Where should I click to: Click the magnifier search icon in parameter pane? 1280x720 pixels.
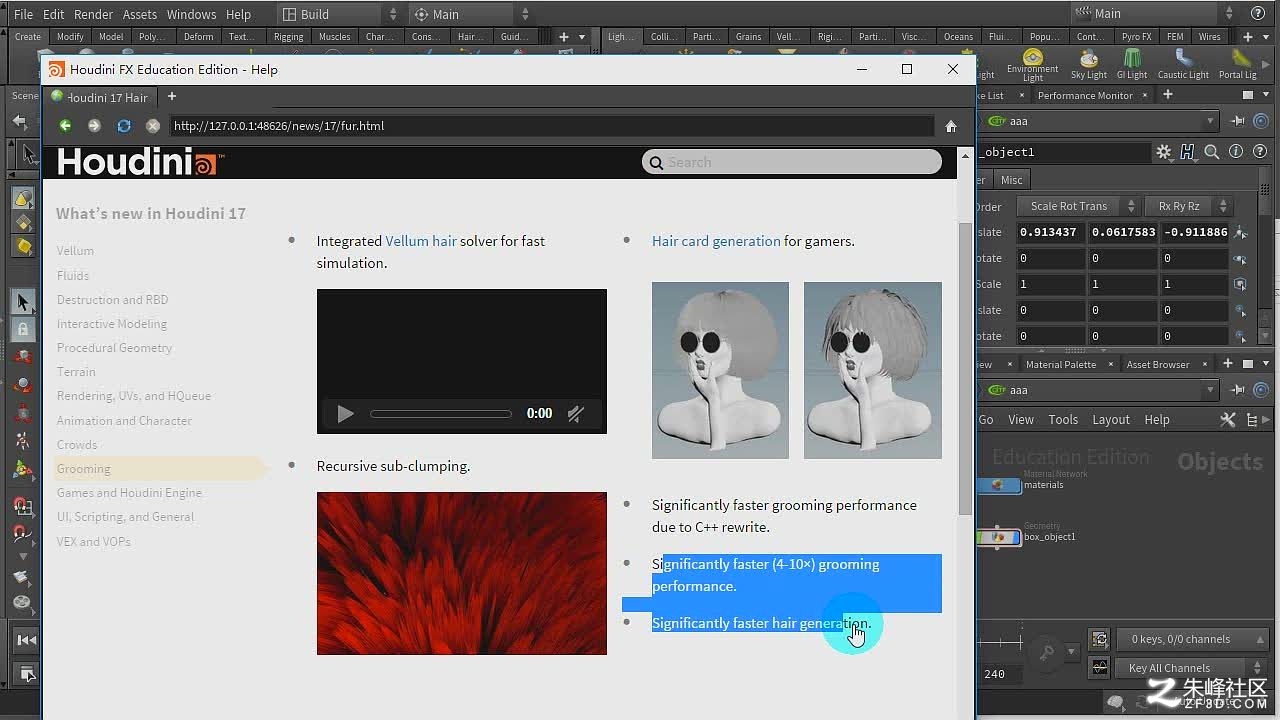click(1211, 152)
